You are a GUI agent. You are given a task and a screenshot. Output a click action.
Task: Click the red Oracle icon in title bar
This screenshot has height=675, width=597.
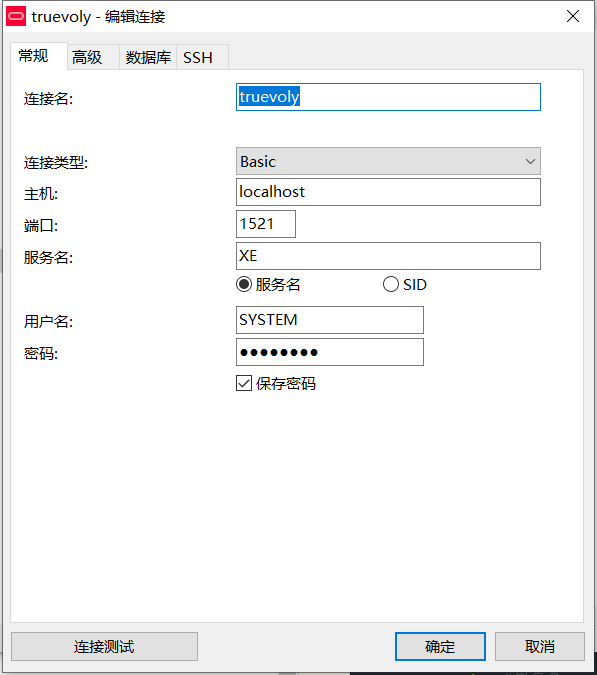click(16, 16)
